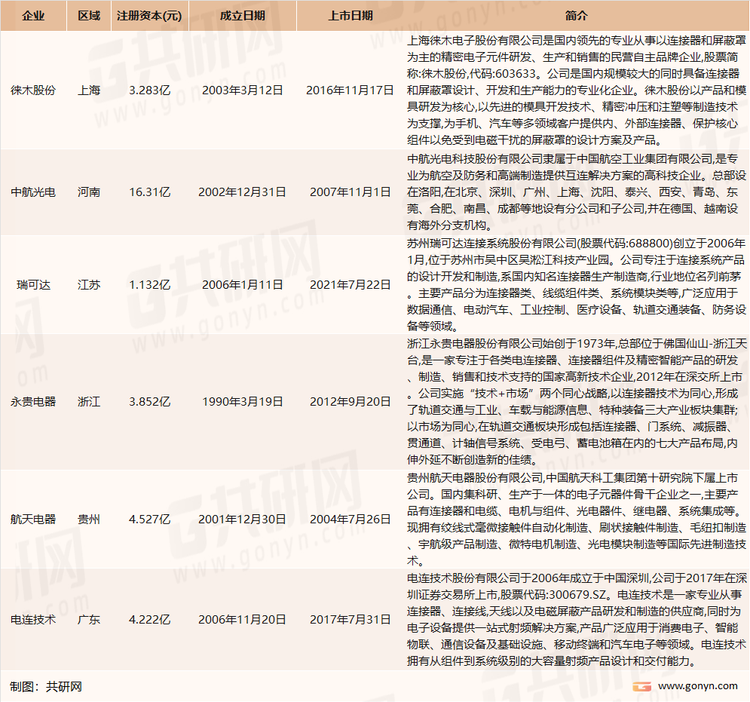Select company name 永贵电器
This screenshot has height=702, width=750.
point(33,402)
